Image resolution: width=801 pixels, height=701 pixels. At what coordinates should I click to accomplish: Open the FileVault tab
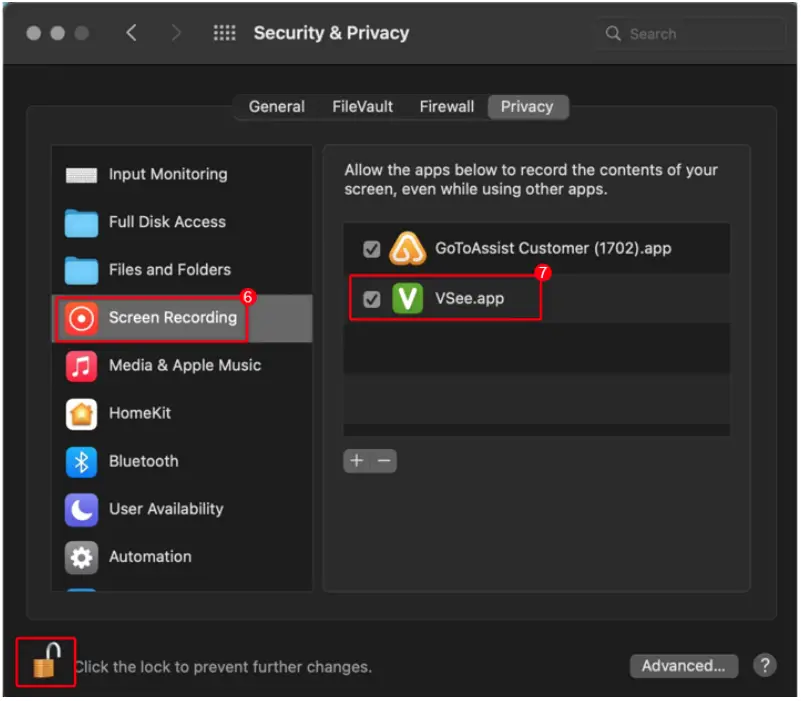(361, 107)
